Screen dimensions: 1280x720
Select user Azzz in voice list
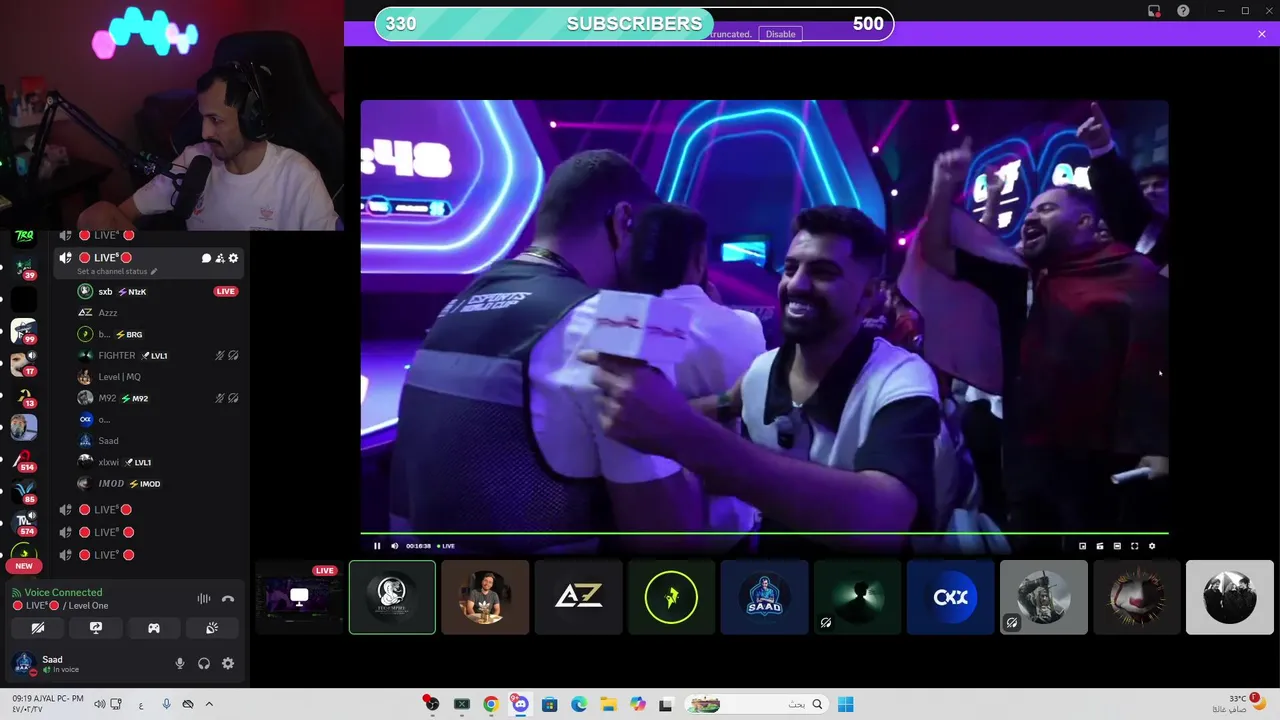click(x=159, y=313)
